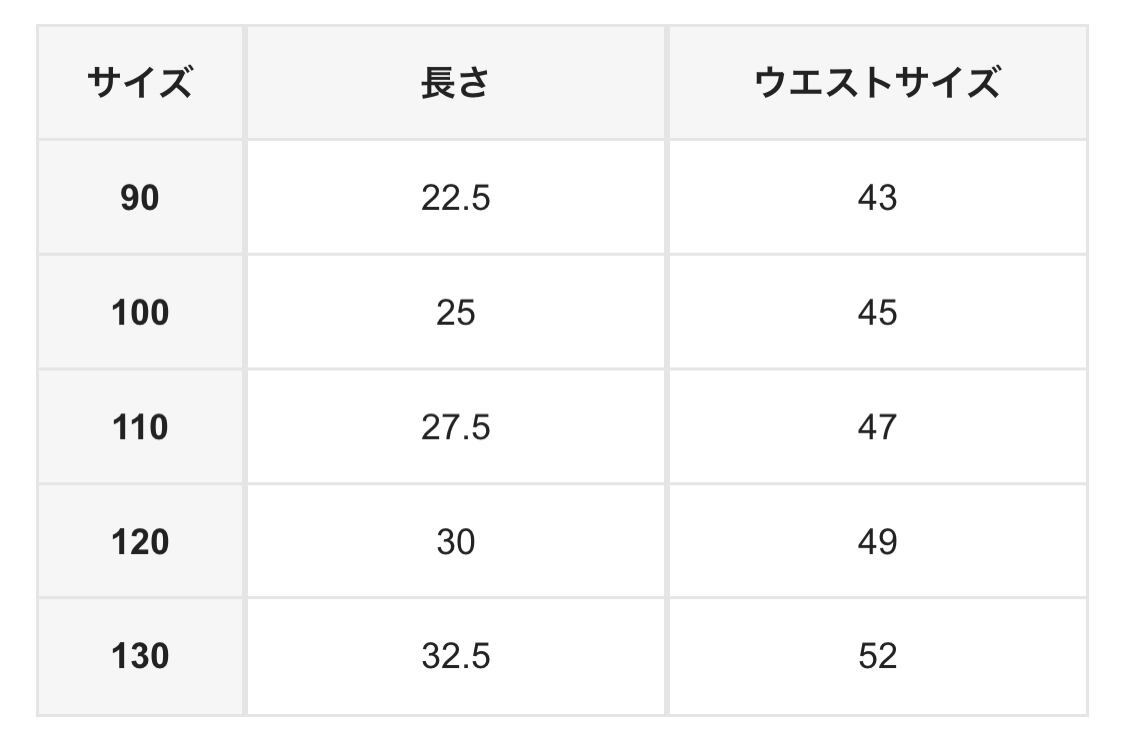Click the length value 22.5
This screenshot has height=742, width=1125.
(x=455, y=198)
